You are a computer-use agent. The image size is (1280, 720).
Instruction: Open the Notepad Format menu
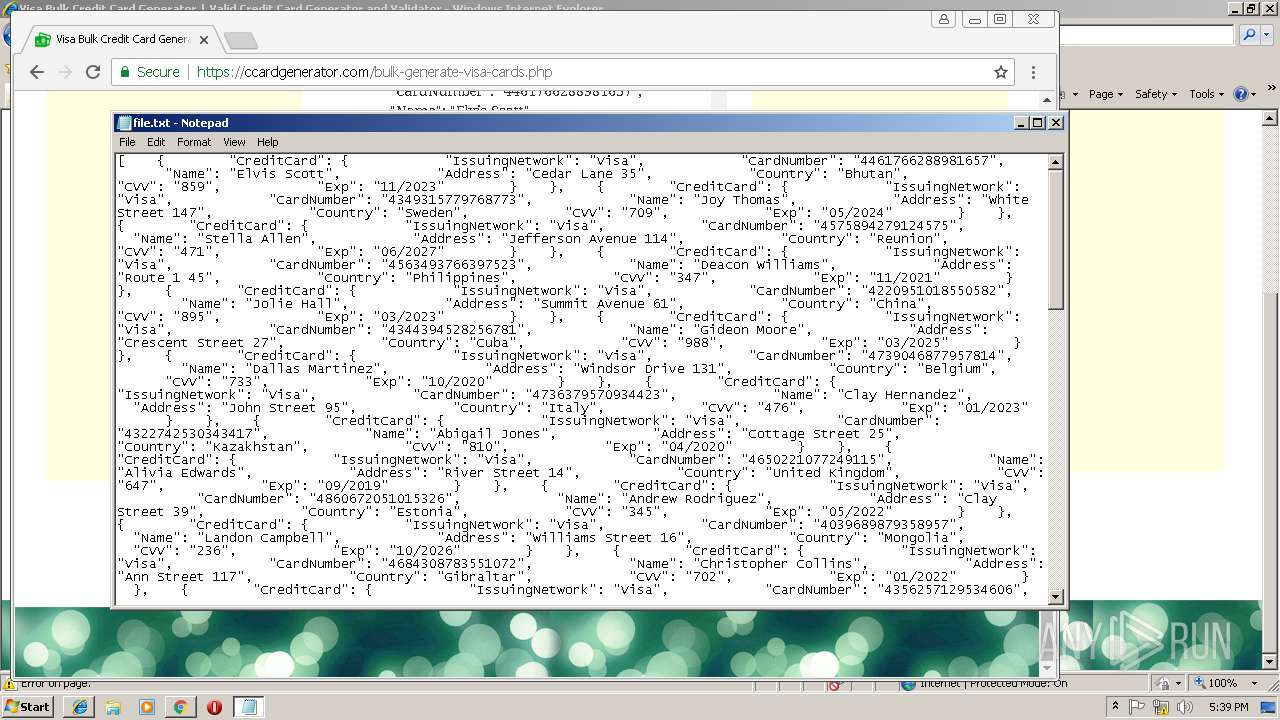(194, 142)
